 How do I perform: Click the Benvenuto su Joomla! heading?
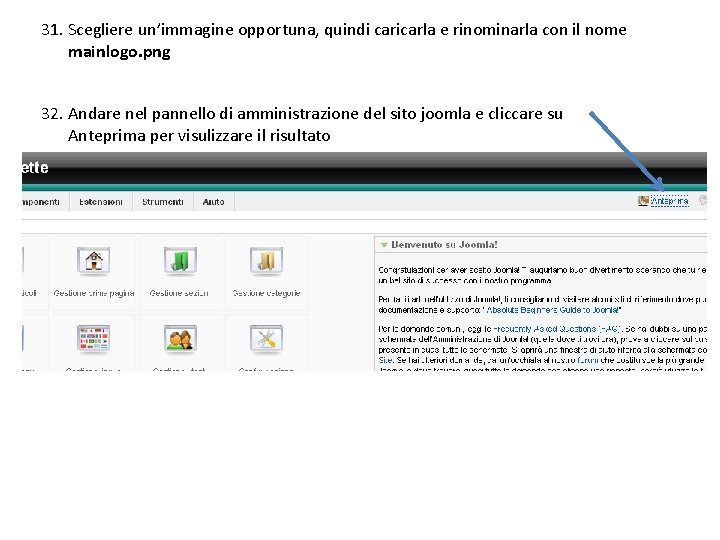point(444,245)
